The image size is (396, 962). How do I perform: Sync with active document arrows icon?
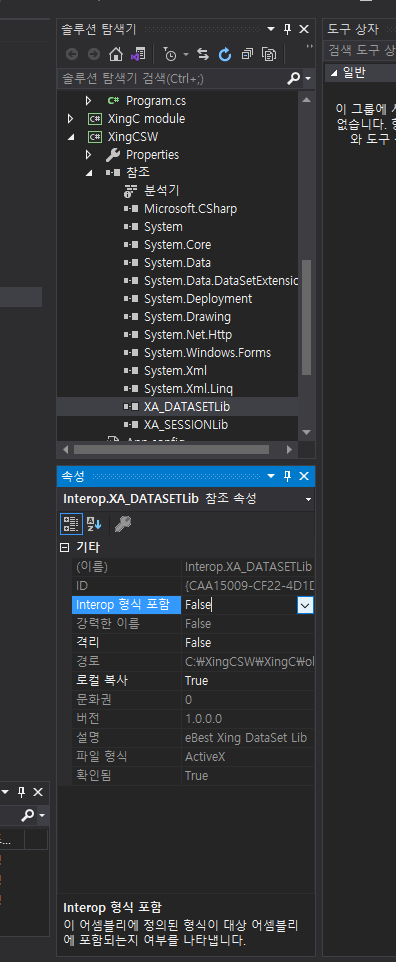203,55
